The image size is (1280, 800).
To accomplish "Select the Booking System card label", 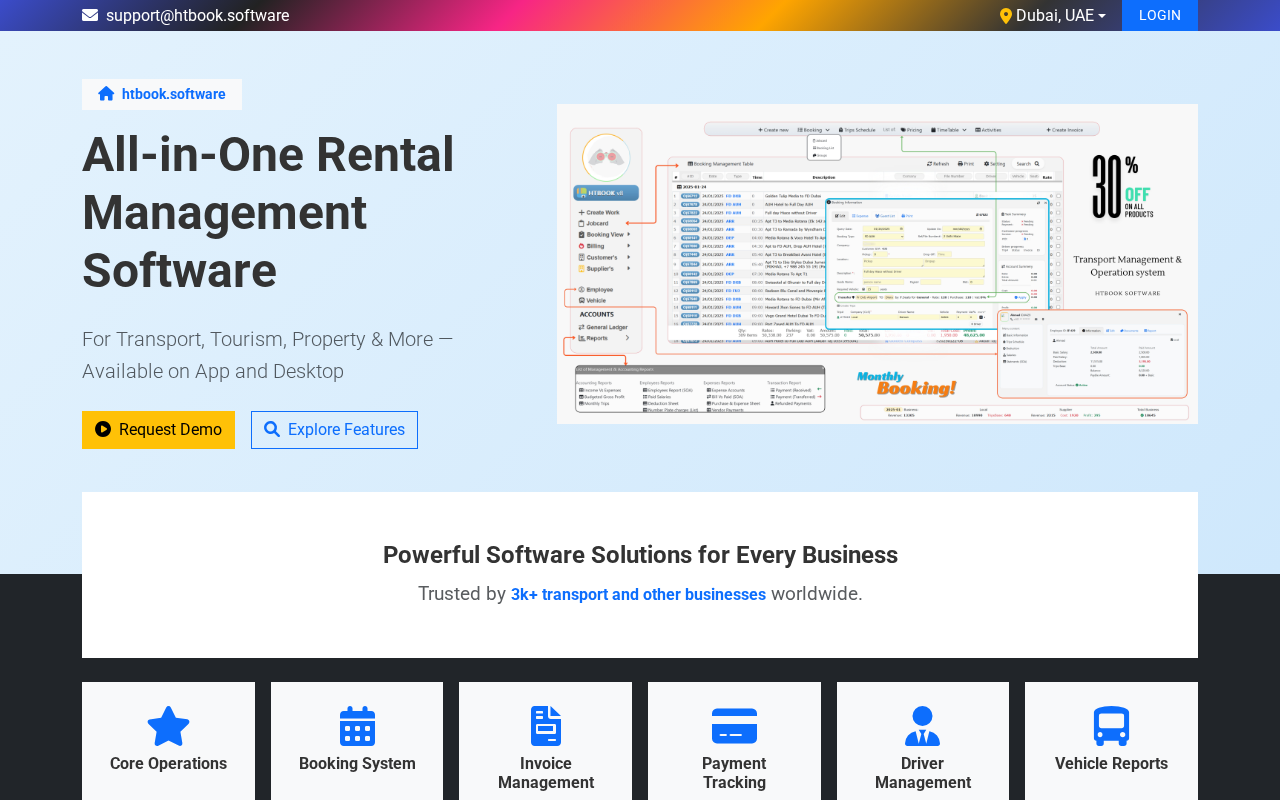I will tap(357, 764).
